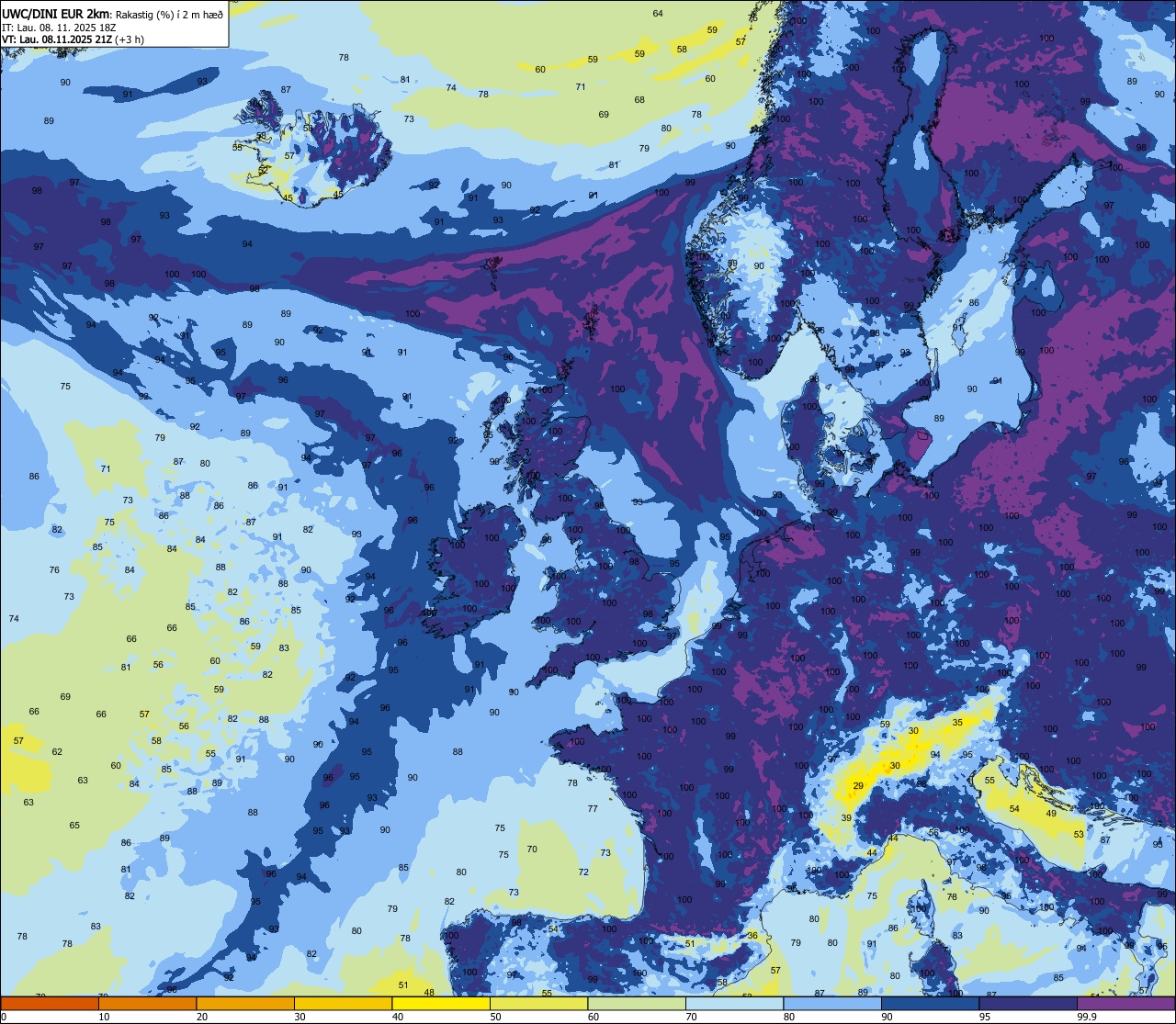Click the map value "77"
1176x1024 pixels.
pos(593,809)
